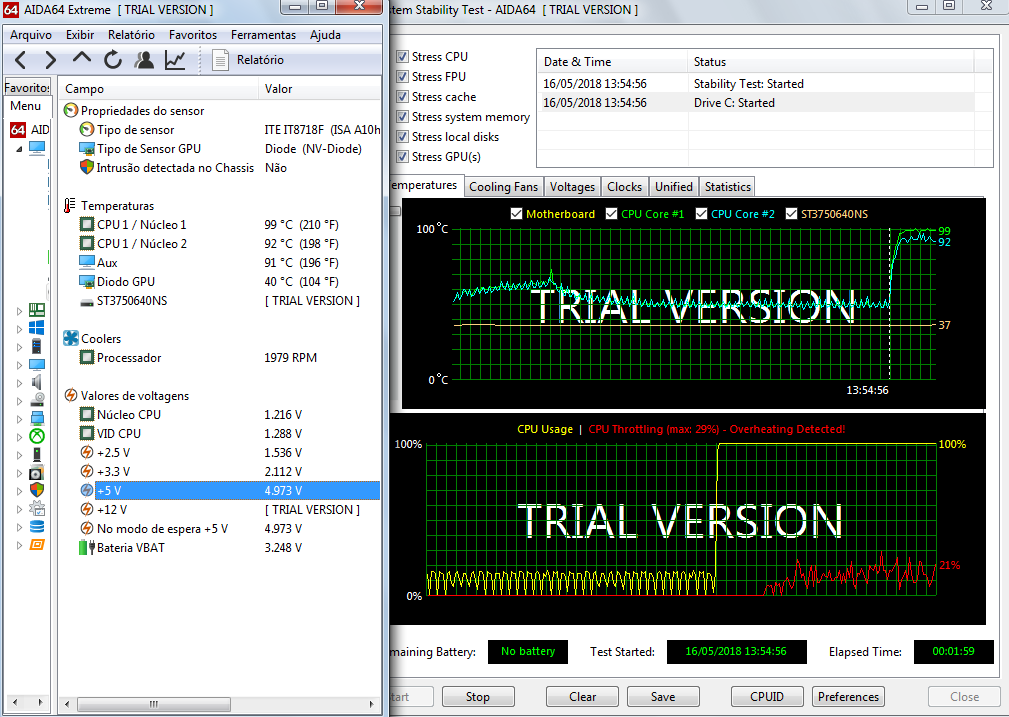Toggle the CPU Core #1 graph checkbox
The width and height of the screenshot is (1009, 717).
[x=611, y=214]
